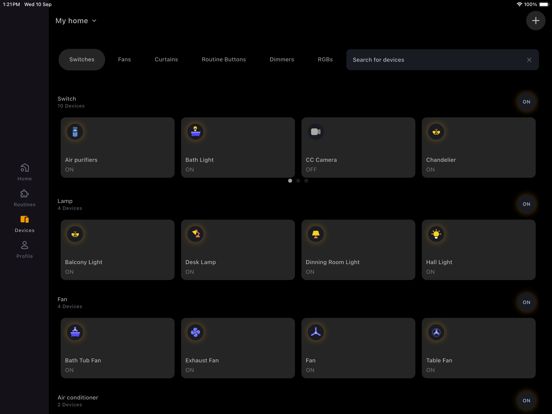
Task: Toggle the Air conditioner group ON button
Action: pos(526,401)
